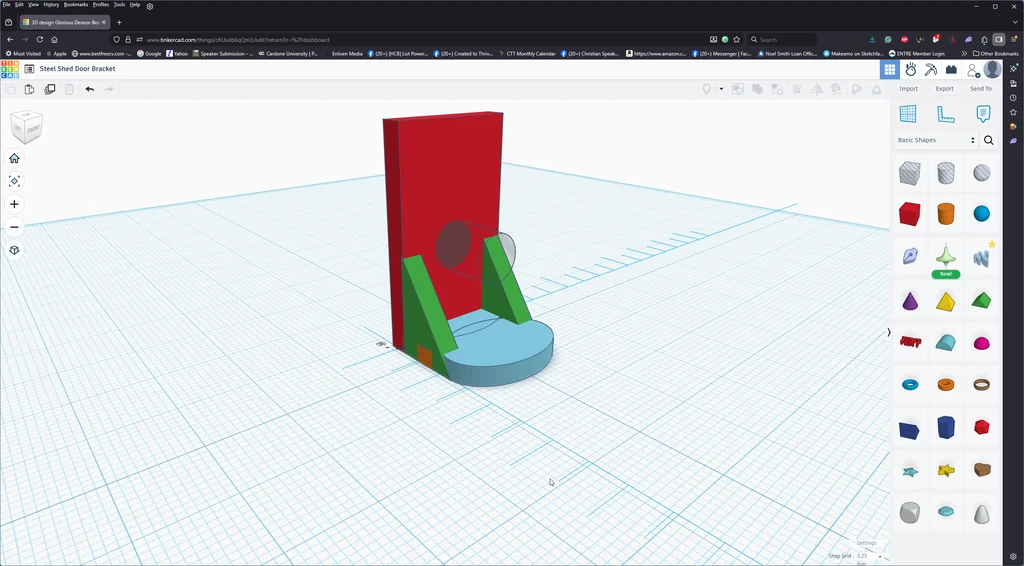Switch to the Blocks pickaxe mode
Image resolution: width=1024 pixels, height=566 pixels.
[x=930, y=69]
